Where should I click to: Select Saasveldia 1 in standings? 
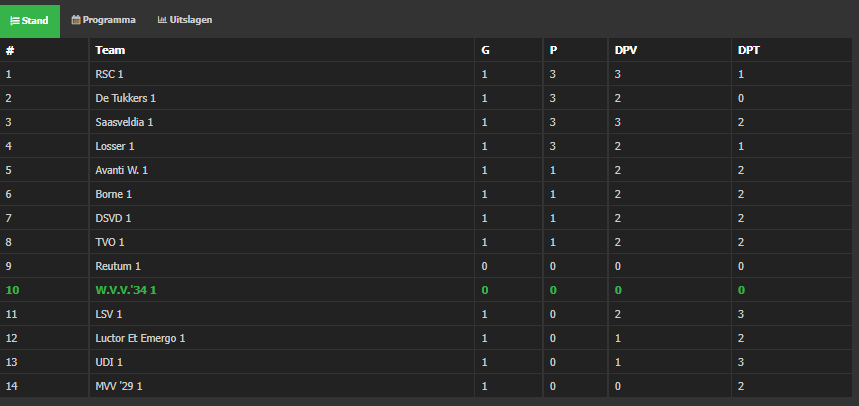(x=124, y=122)
